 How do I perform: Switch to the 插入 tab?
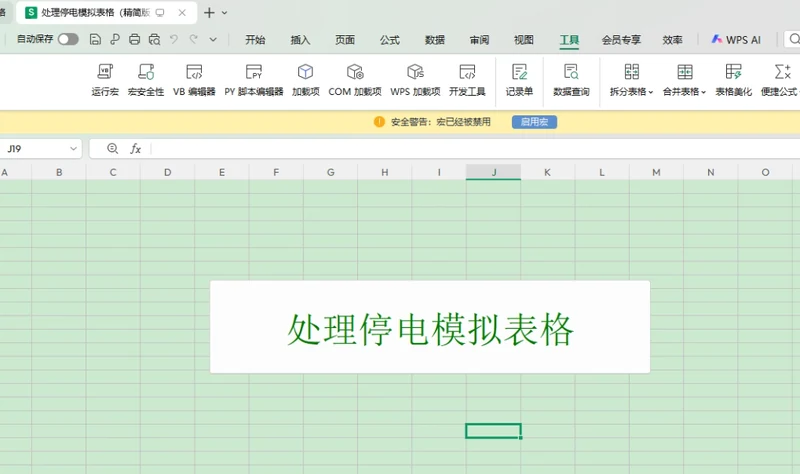click(x=300, y=40)
